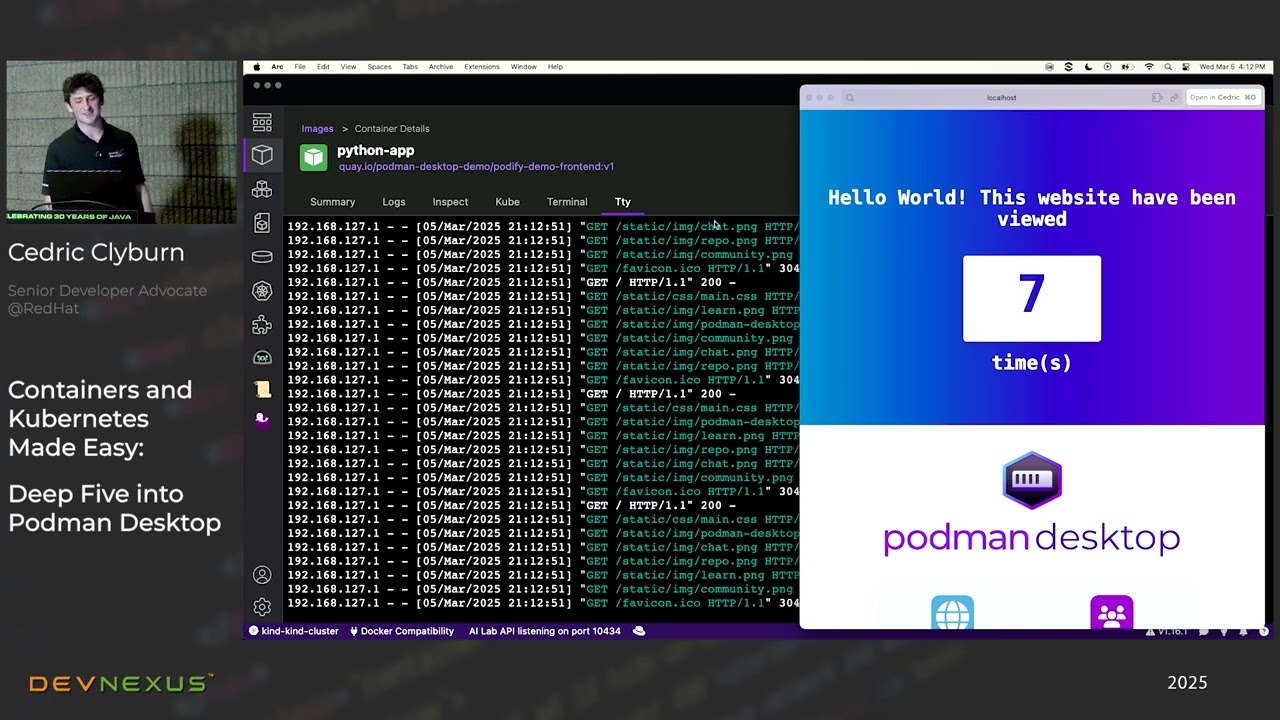Open the File menu

(300, 67)
